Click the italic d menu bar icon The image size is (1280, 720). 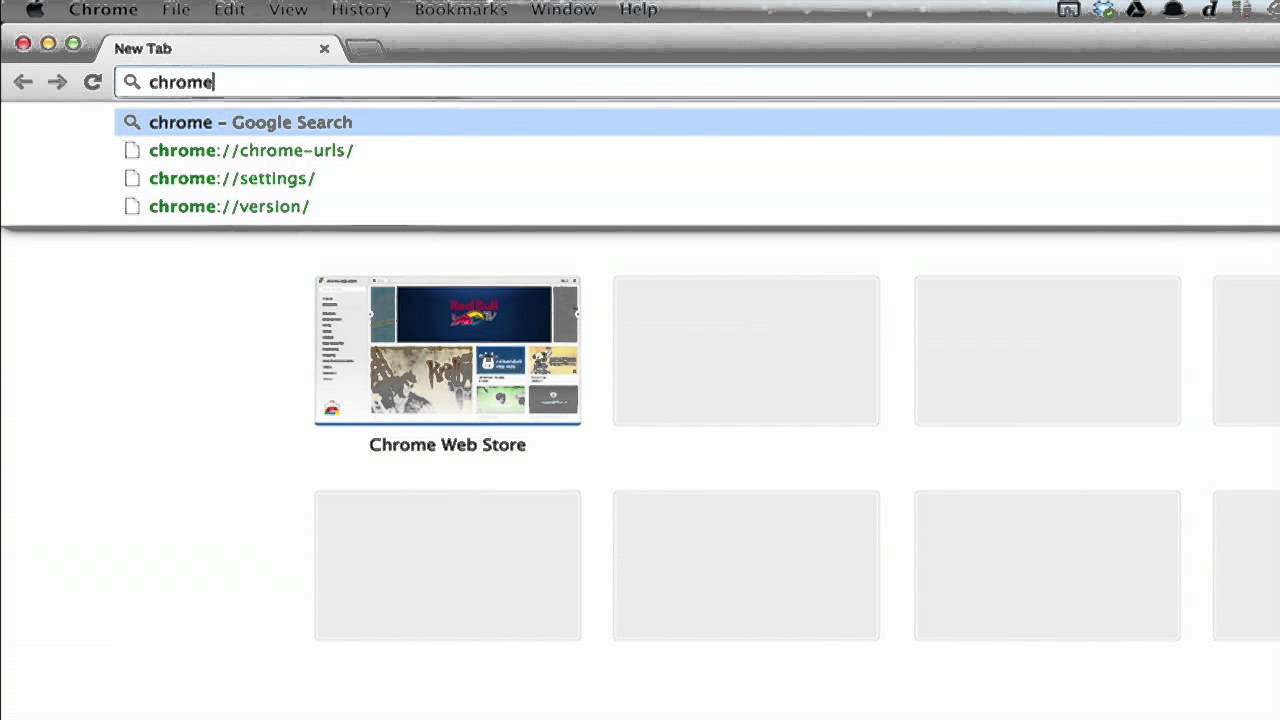pyautogui.click(x=1210, y=9)
